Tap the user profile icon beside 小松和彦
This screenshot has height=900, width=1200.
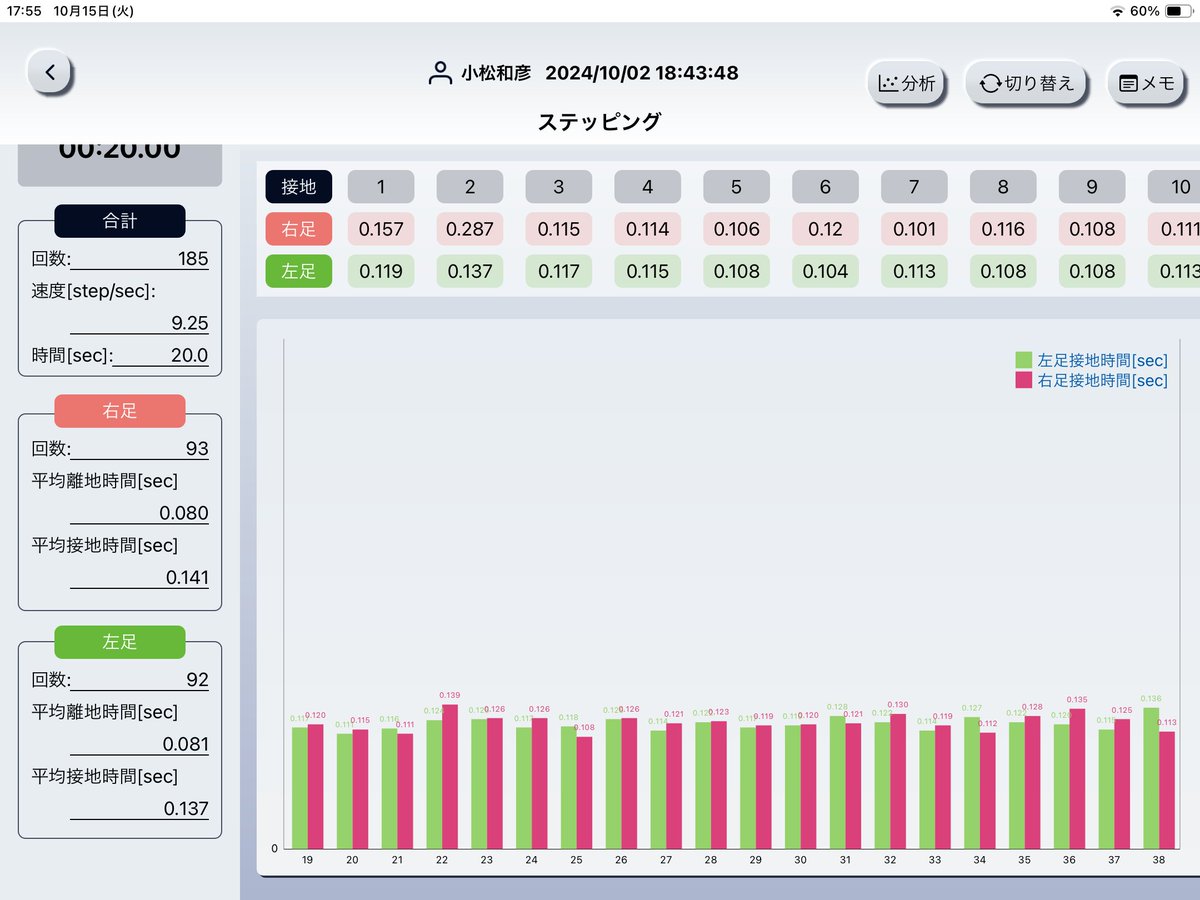[x=439, y=72]
